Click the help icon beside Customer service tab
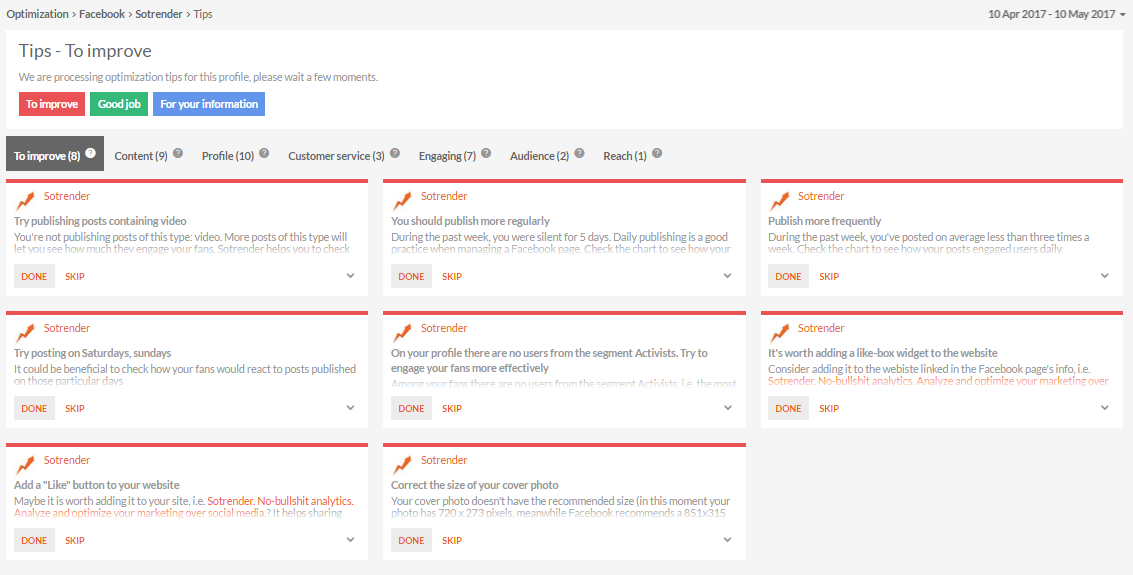 pos(395,154)
